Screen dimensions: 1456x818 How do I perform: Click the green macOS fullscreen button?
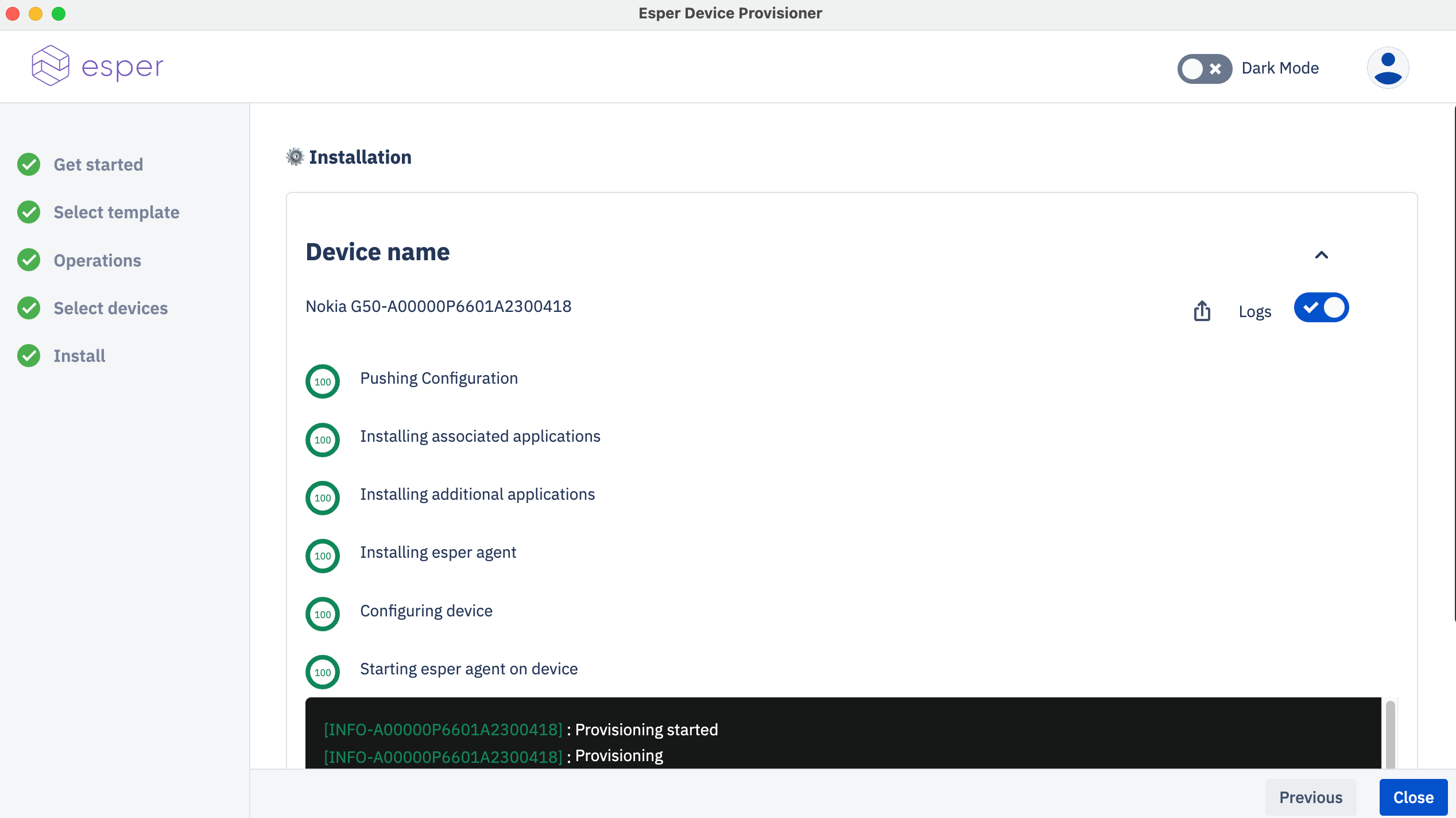(x=59, y=13)
